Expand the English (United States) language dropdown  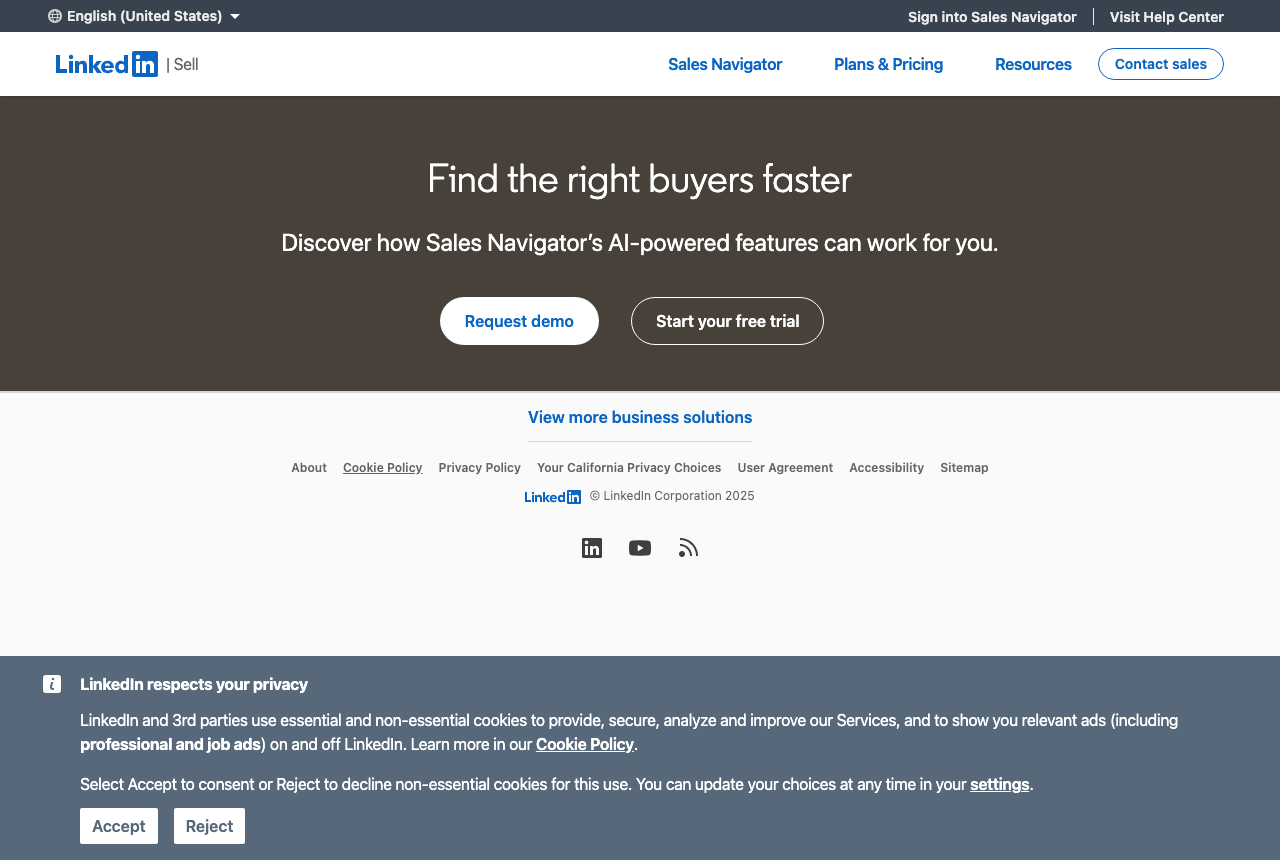click(144, 16)
